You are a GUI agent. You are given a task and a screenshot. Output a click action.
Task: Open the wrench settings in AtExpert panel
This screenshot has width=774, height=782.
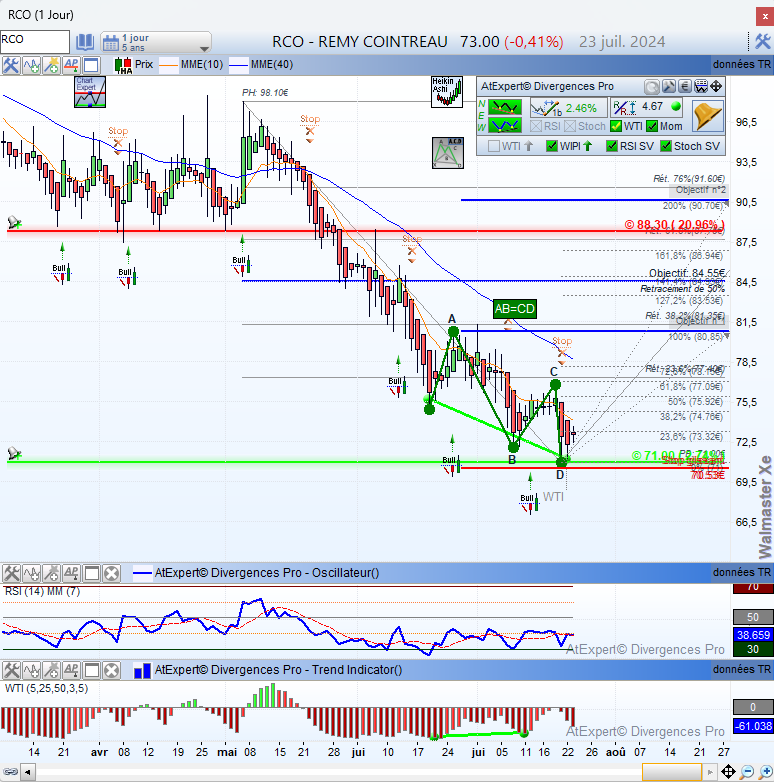tap(668, 87)
